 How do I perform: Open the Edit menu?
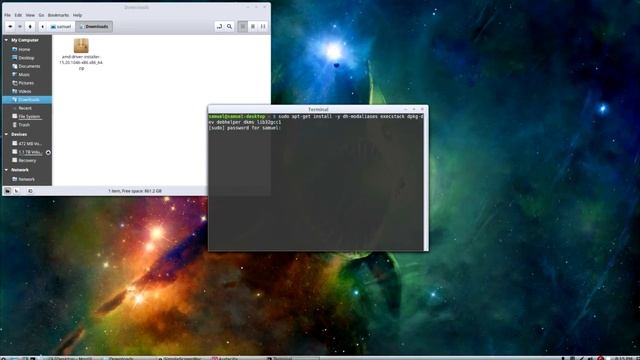point(18,15)
